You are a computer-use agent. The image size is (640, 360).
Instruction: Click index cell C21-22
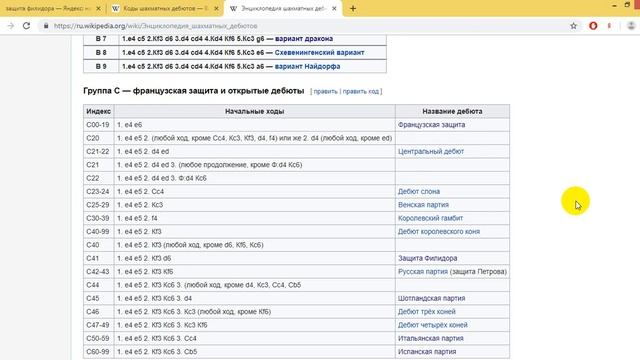point(98,151)
